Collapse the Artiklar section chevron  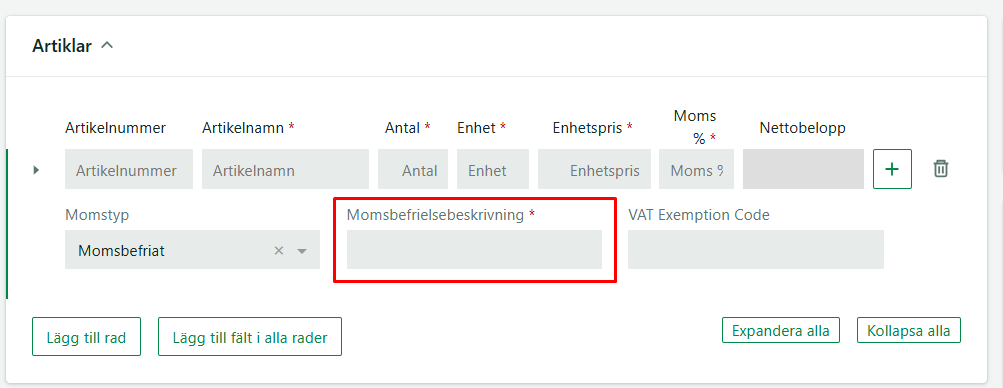[107, 45]
